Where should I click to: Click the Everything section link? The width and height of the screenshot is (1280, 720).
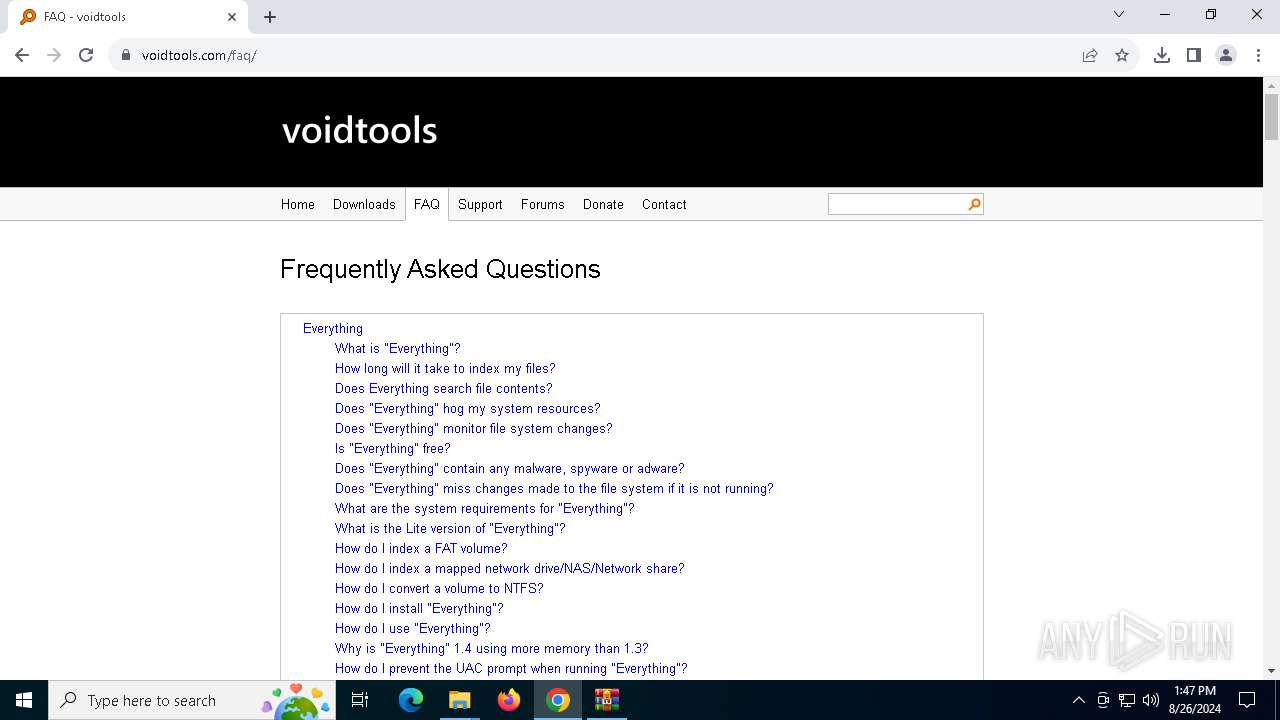tap(333, 328)
